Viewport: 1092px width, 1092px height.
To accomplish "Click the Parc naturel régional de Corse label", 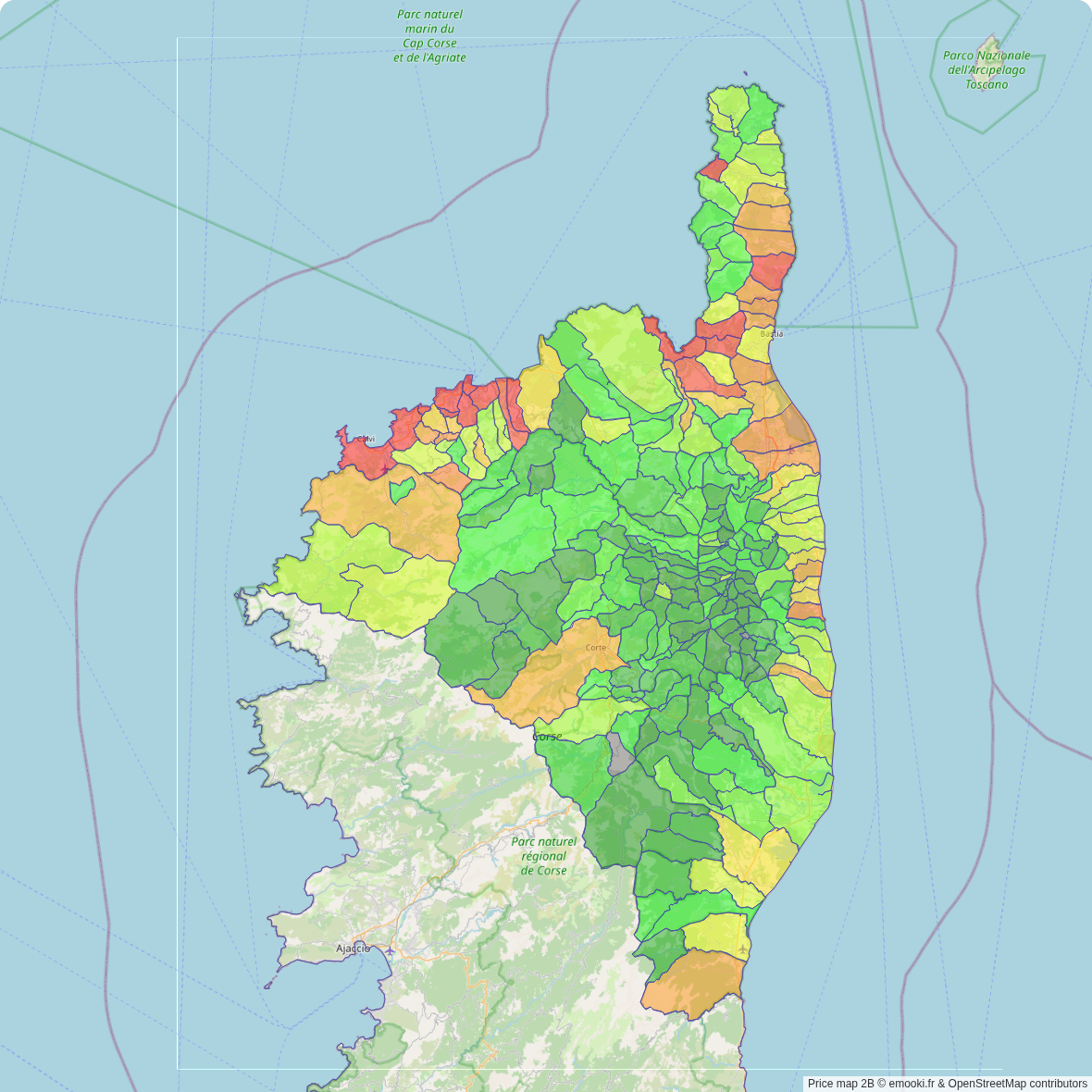I will [543, 856].
